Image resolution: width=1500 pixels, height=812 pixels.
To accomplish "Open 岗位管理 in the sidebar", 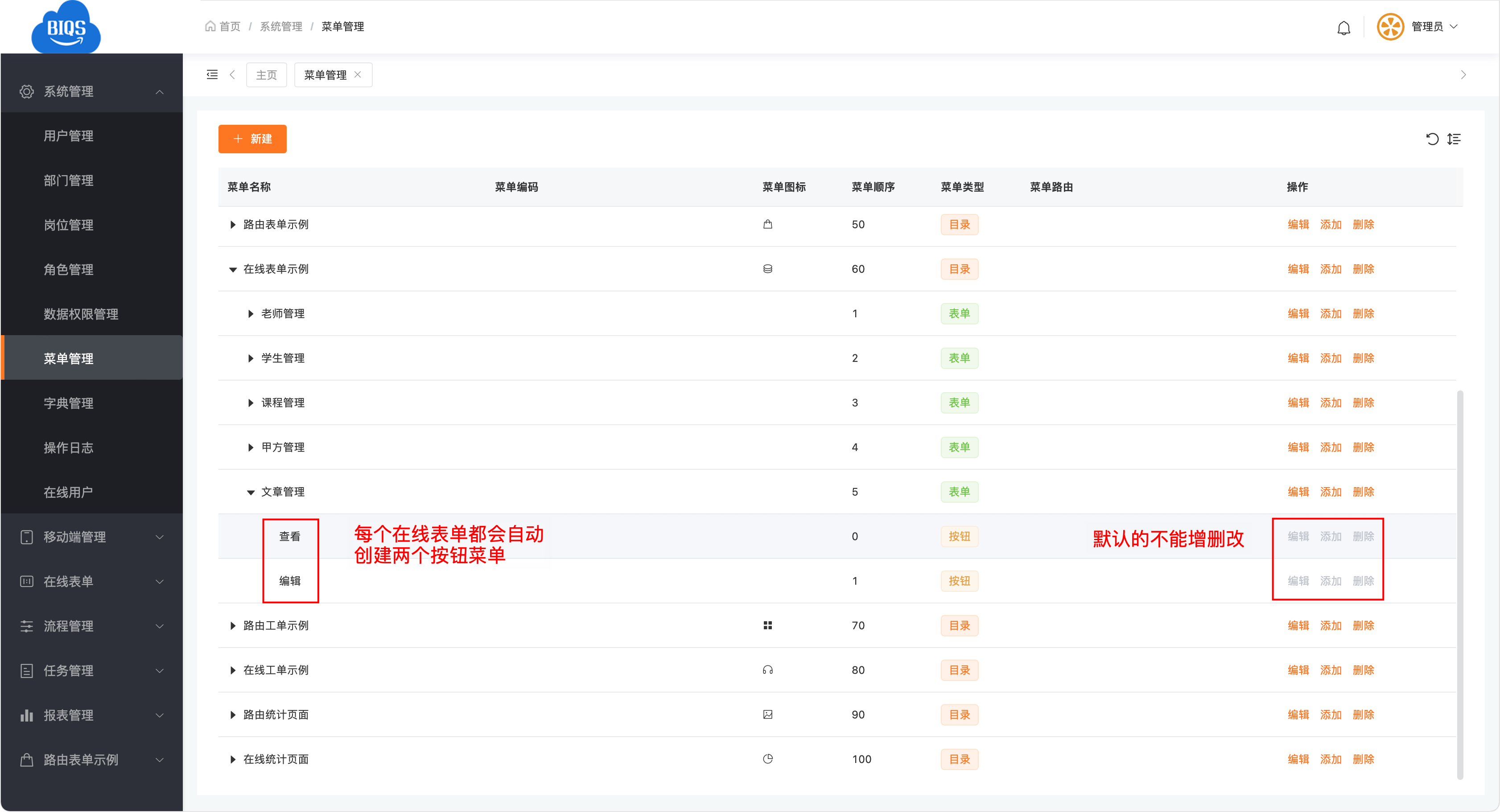I will (x=92, y=225).
